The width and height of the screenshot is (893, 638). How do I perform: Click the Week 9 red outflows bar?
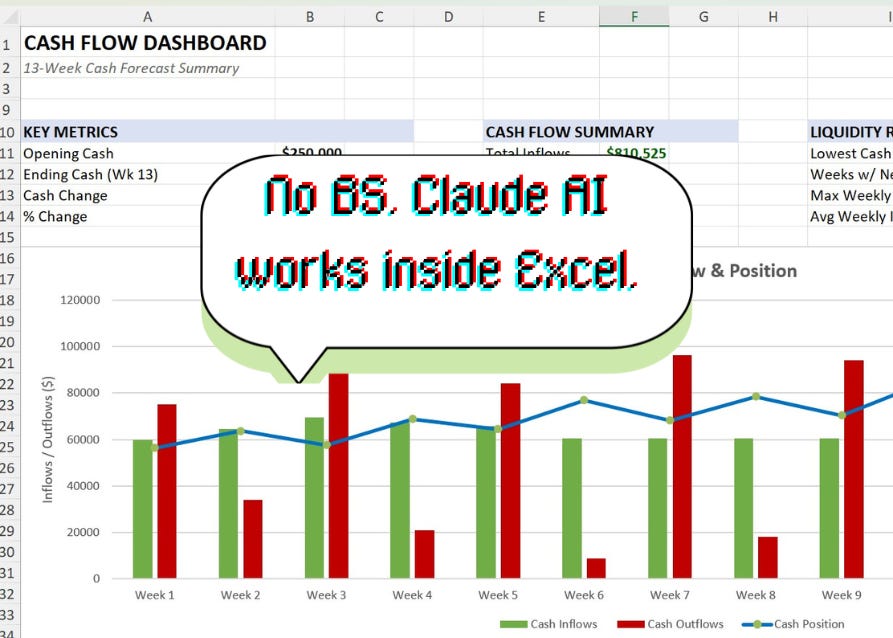click(854, 469)
